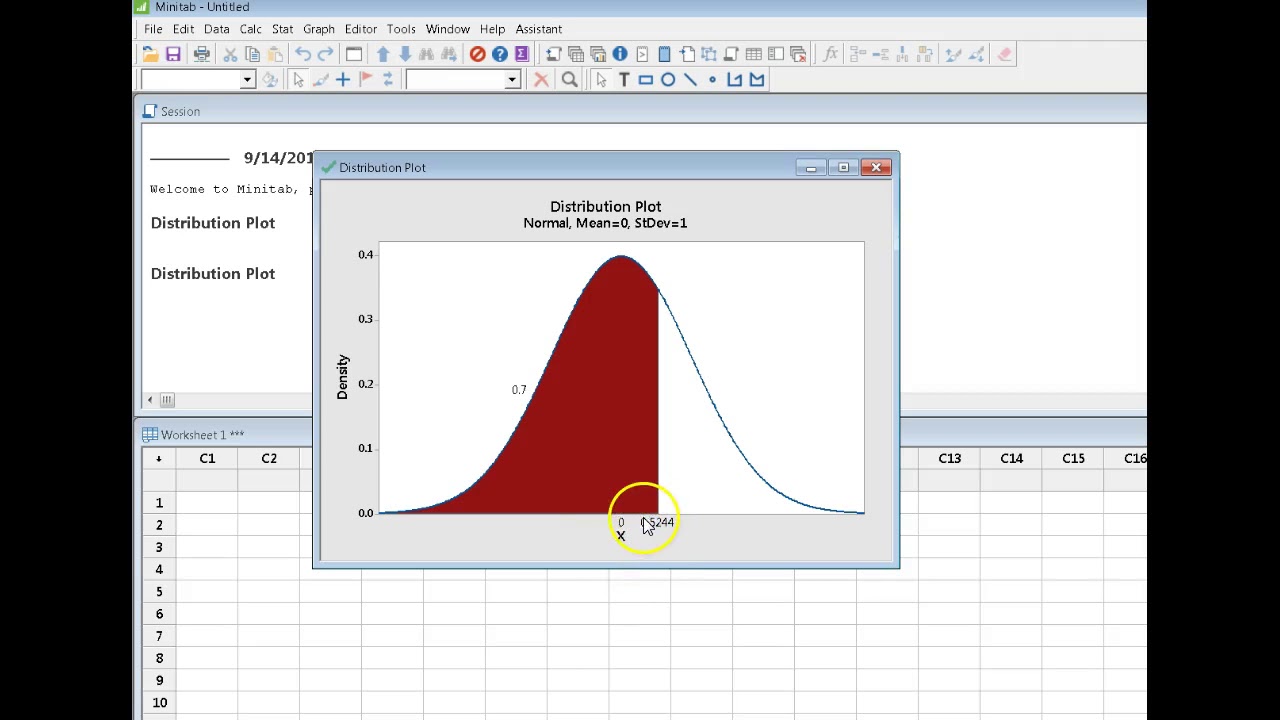Open the Editor menu
Image resolution: width=1280 pixels, height=720 pixels.
(x=361, y=29)
